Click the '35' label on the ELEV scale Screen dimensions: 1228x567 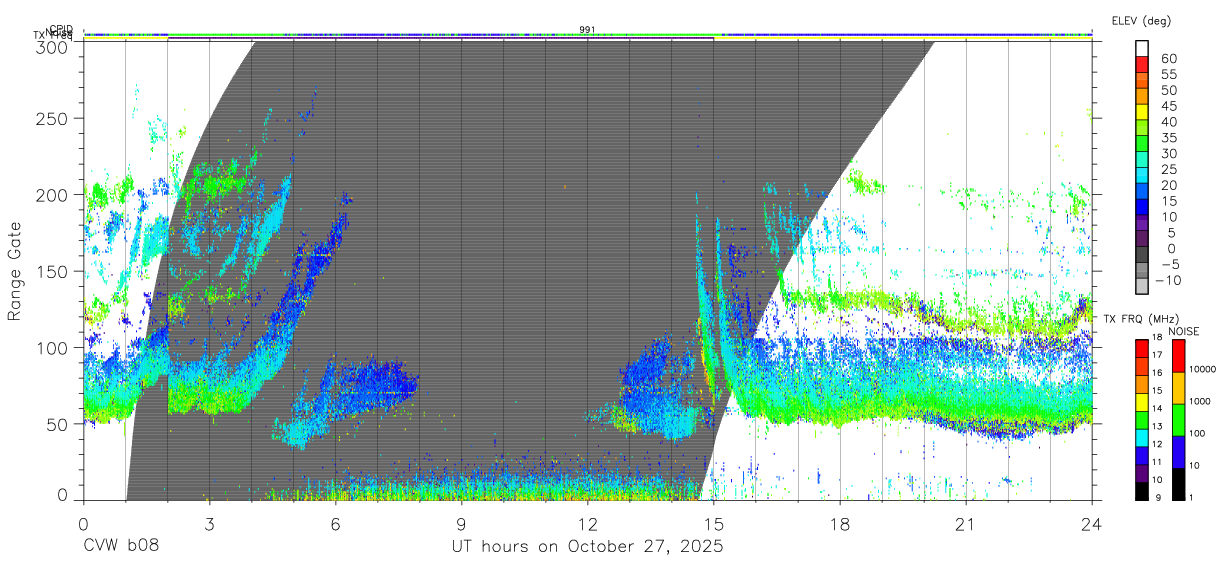pos(1168,138)
